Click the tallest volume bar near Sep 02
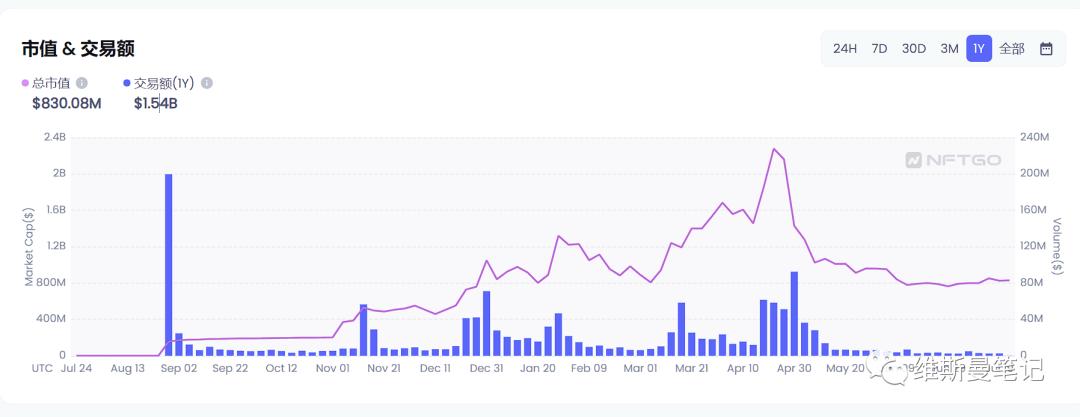1080x417 pixels. point(168,264)
